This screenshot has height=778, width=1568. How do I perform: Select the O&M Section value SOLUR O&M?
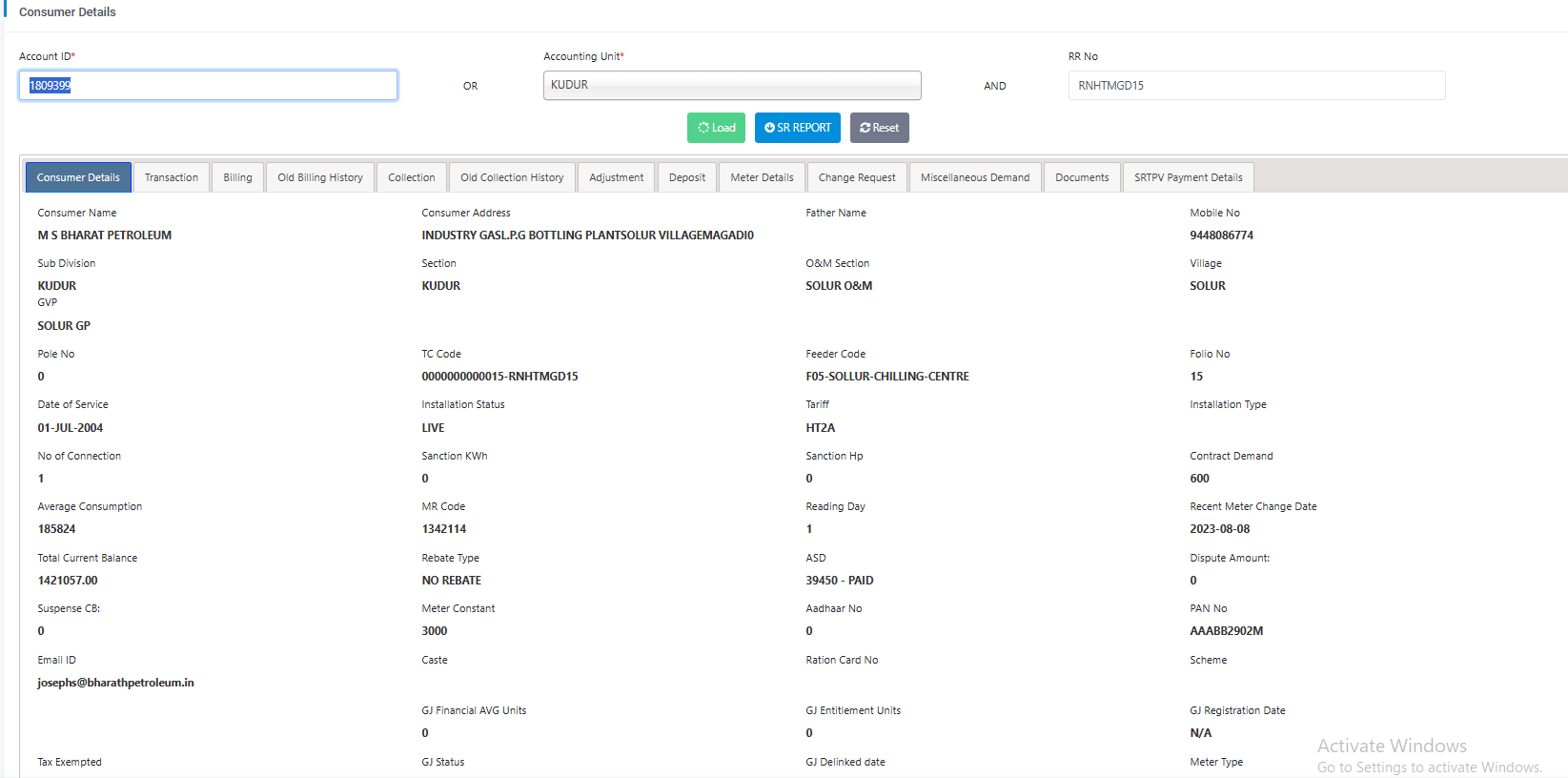[x=839, y=286]
